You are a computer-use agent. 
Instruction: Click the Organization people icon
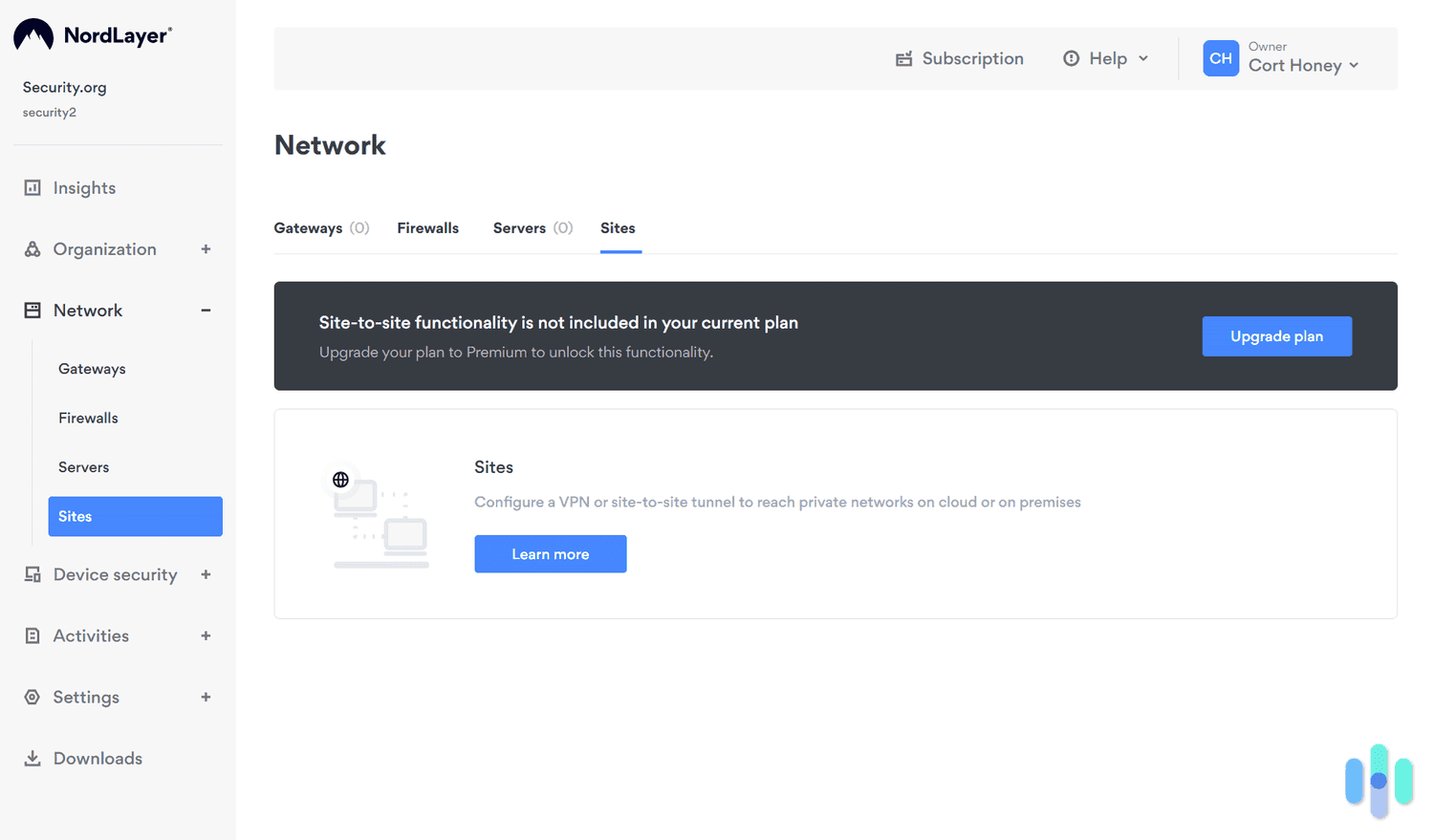coord(33,248)
